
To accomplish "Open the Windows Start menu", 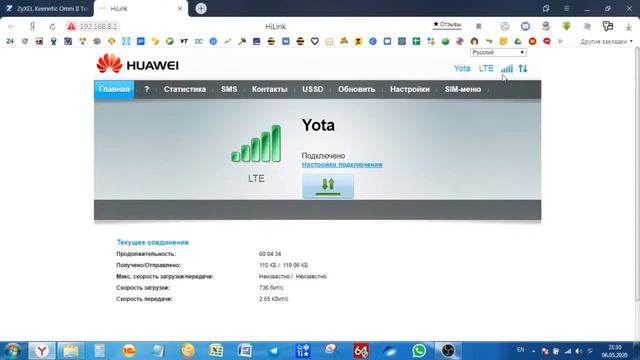I will point(12,351).
